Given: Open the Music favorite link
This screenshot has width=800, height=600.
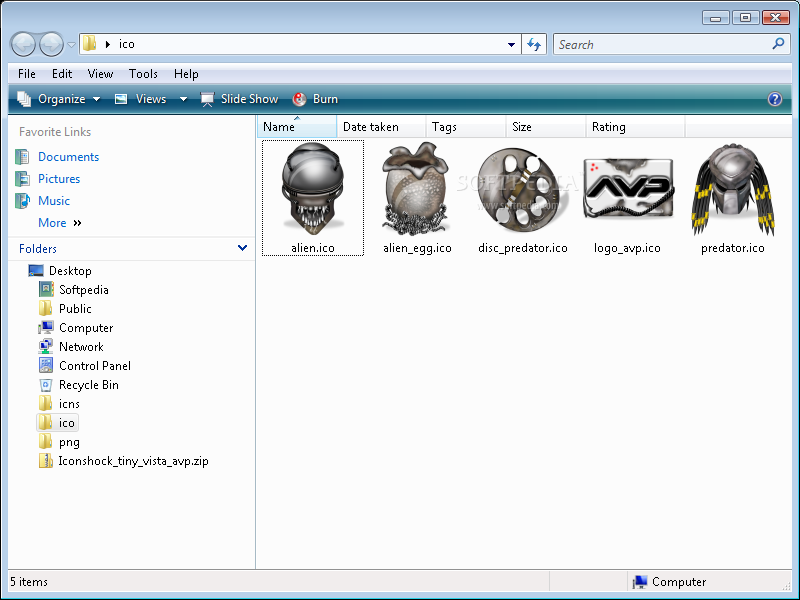Looking at the screenshot, I should tap(54, 201).
